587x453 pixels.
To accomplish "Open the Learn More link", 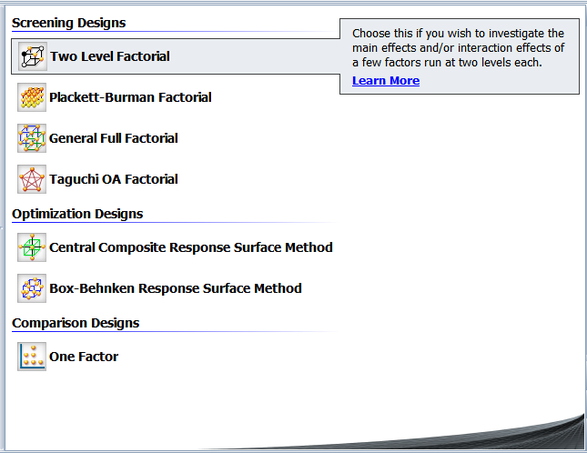I will coord(386,80).
